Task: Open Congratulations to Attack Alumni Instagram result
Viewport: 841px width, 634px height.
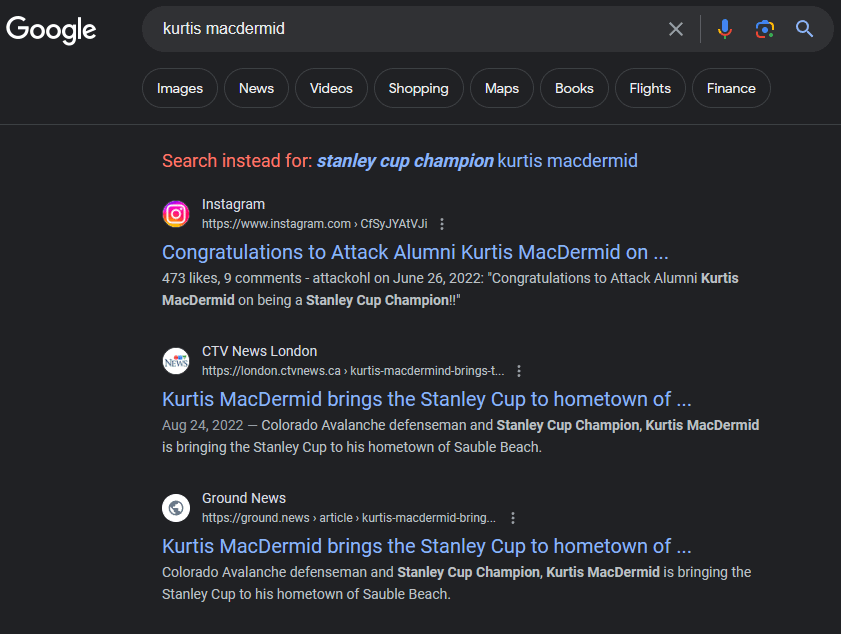Action: 415,252
